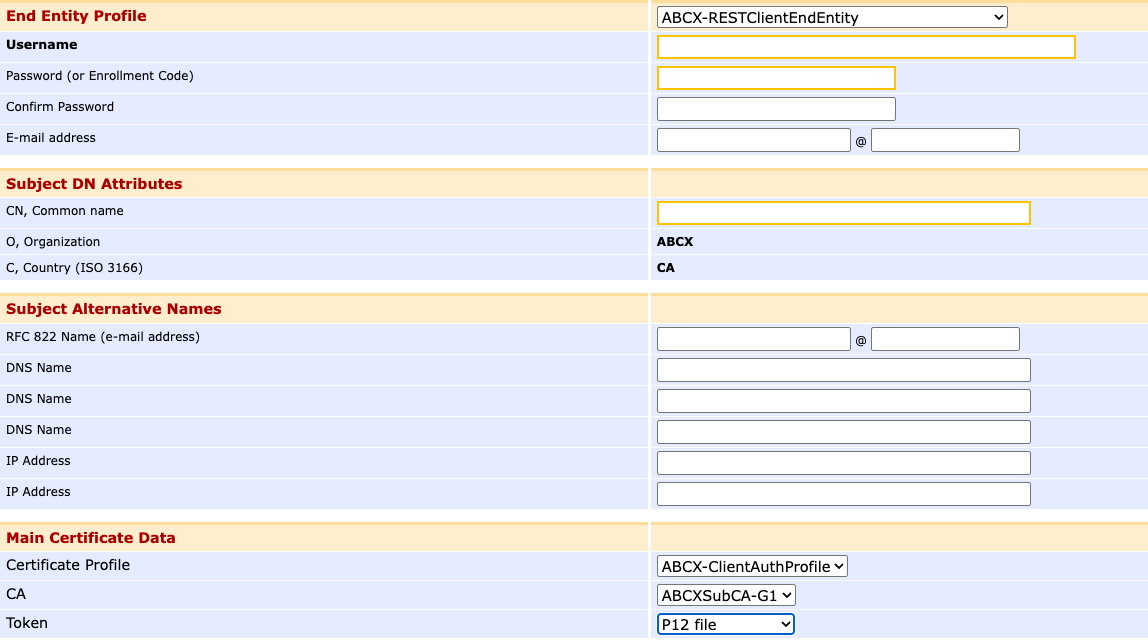Select the third DNS Name field
Screen dimensions: 1148x641
click(843, 432)
